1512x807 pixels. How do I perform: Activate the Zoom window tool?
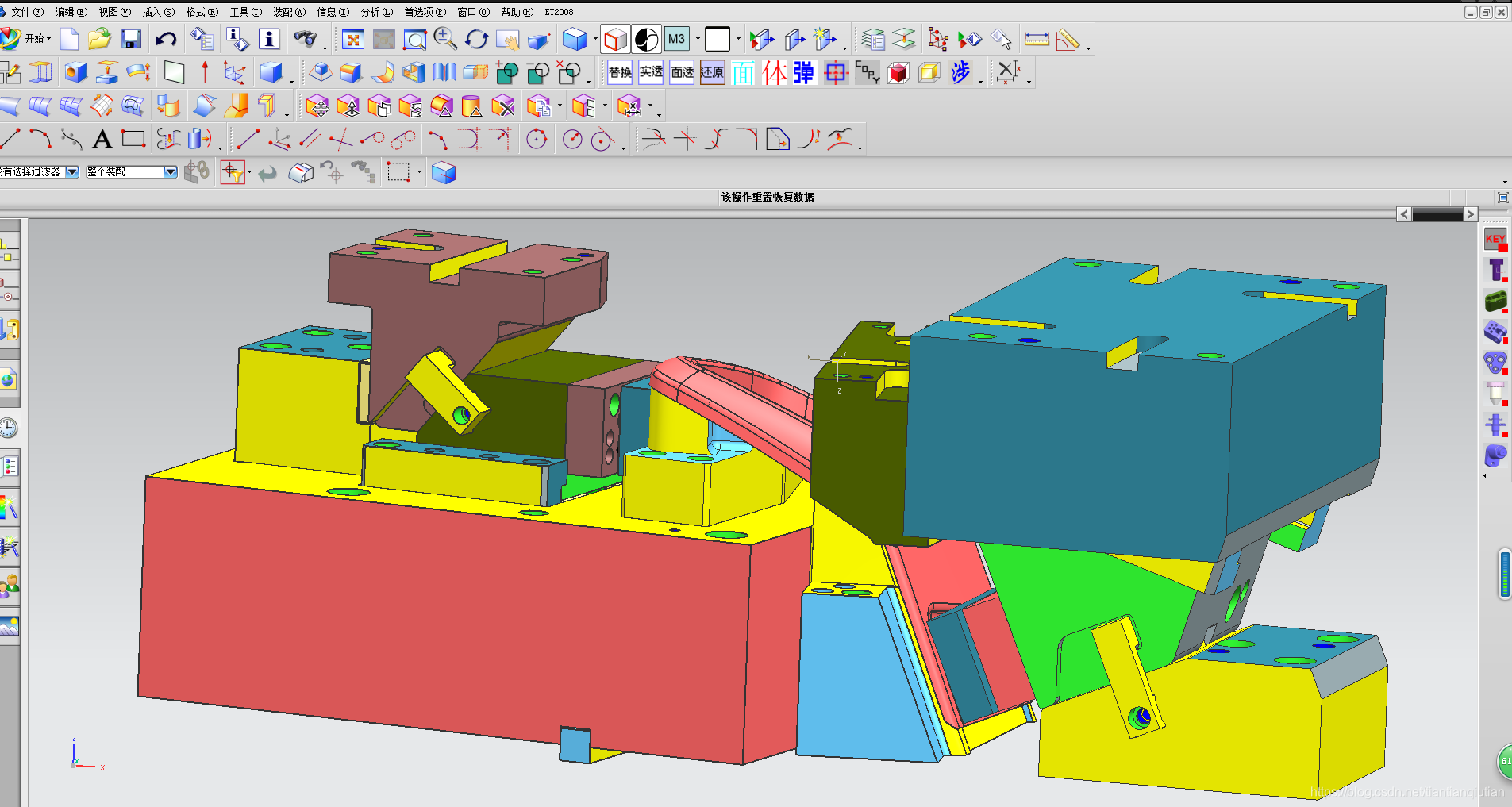coord(414,39)
